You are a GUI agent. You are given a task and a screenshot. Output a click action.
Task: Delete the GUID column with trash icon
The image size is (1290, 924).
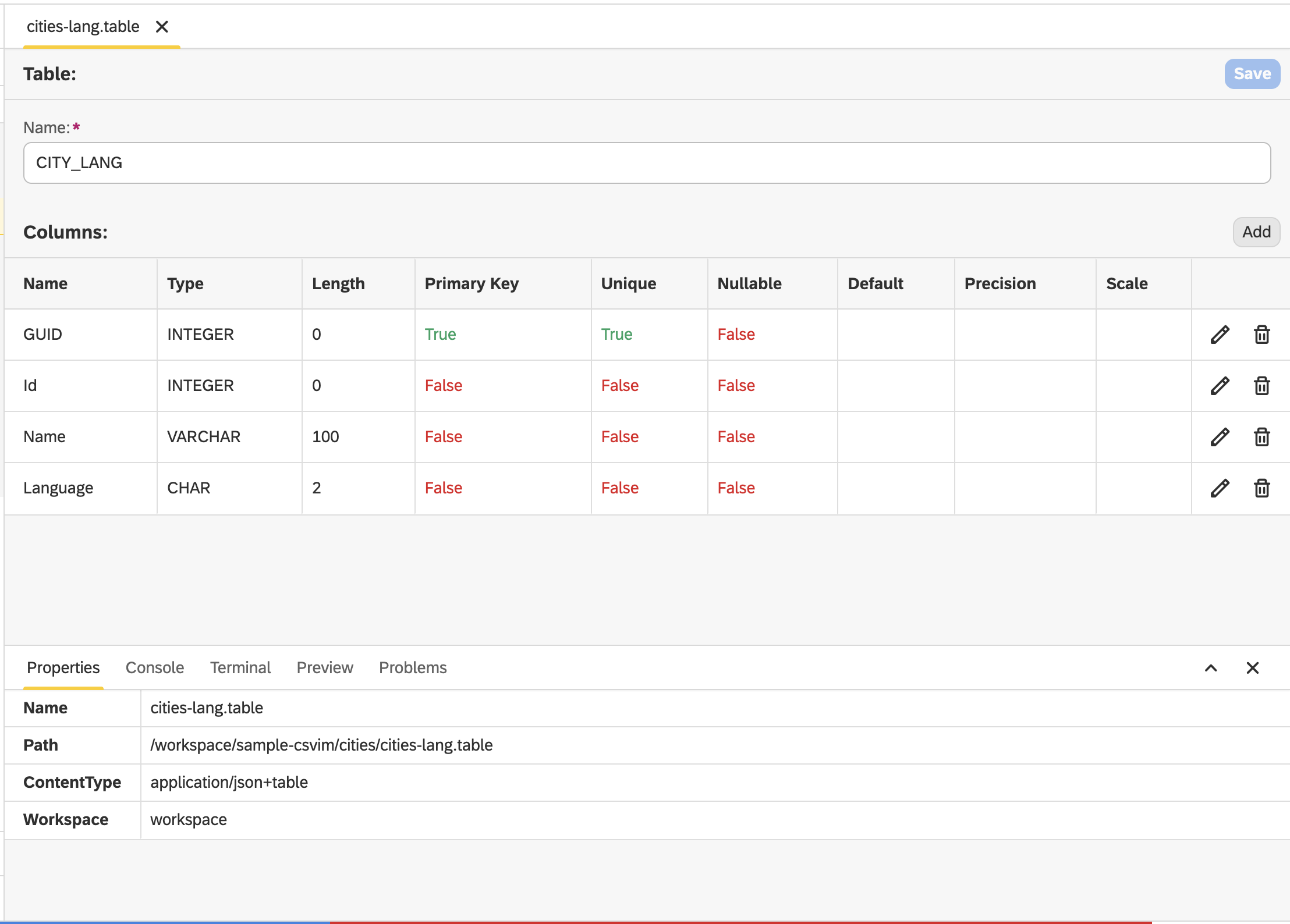(1261, 335)
